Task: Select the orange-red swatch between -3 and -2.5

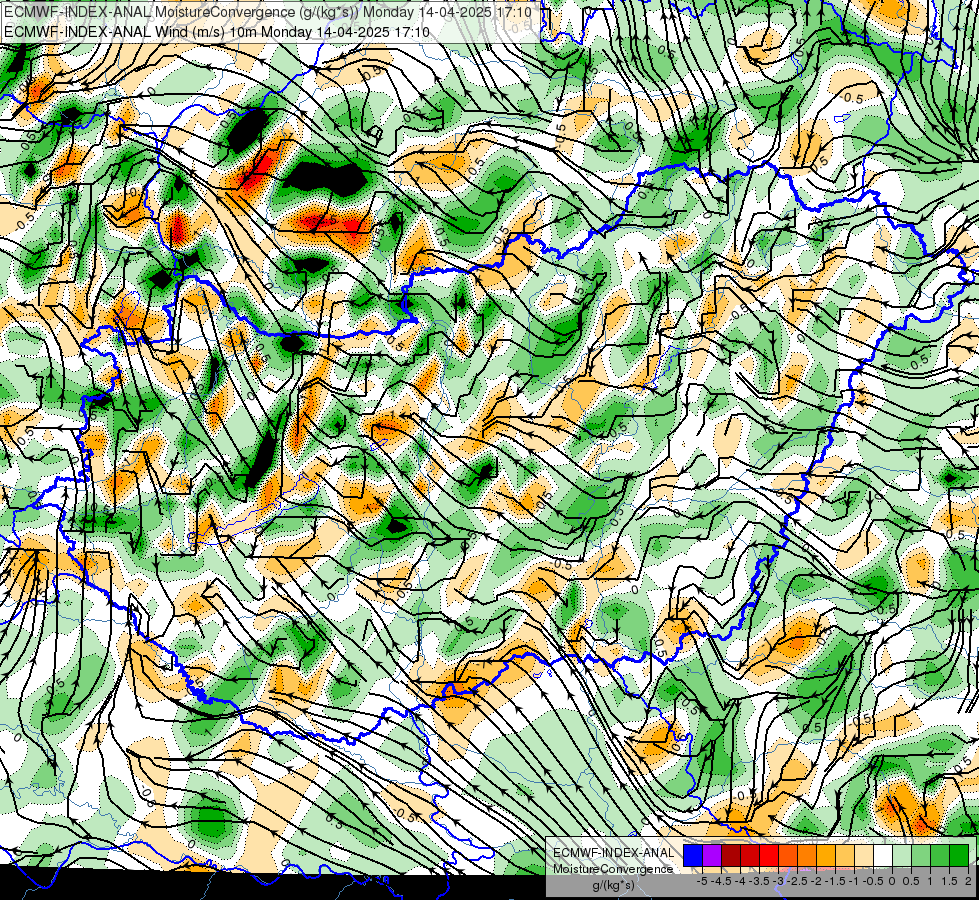Action: point(788,855)
